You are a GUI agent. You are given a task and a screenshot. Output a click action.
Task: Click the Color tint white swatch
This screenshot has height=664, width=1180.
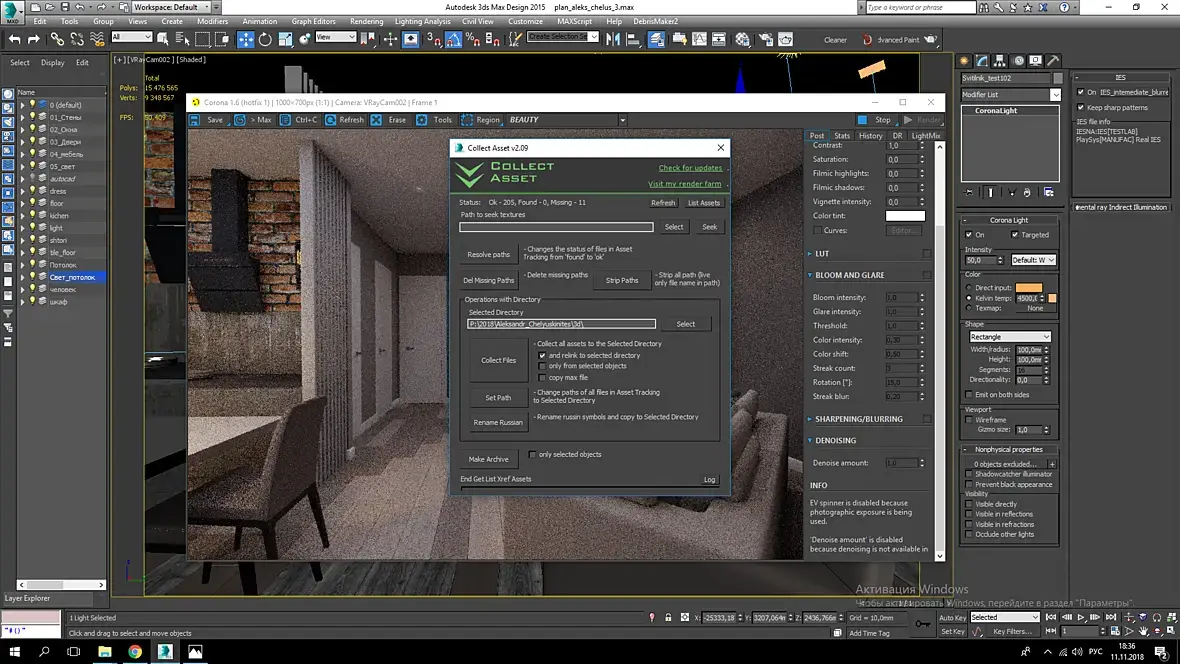(905, 215)
